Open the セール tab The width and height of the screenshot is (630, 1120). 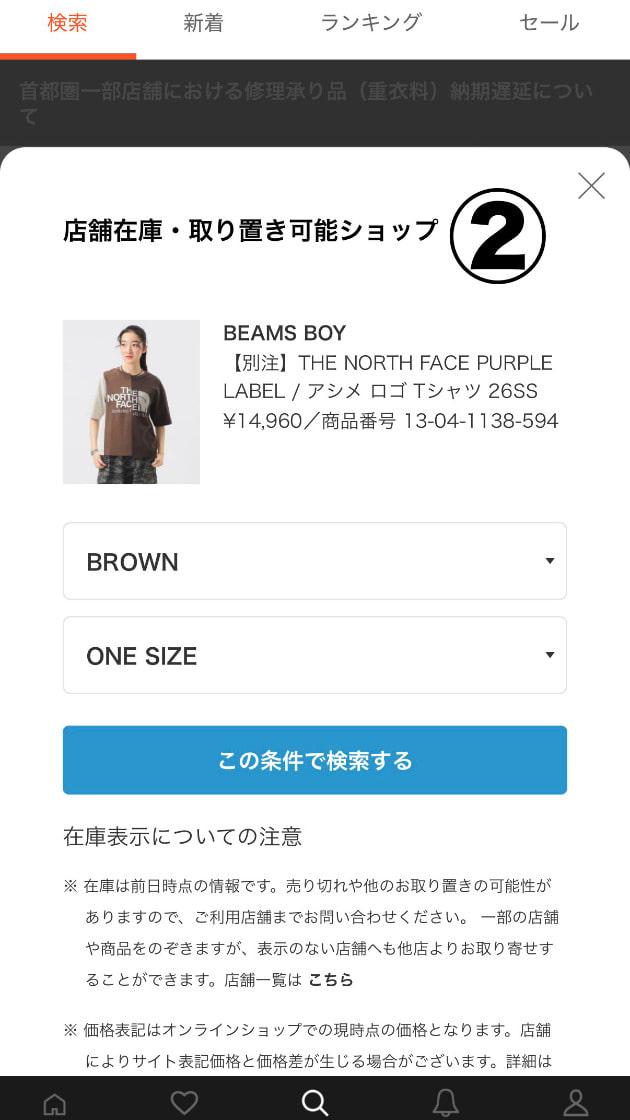click(549, 23)
